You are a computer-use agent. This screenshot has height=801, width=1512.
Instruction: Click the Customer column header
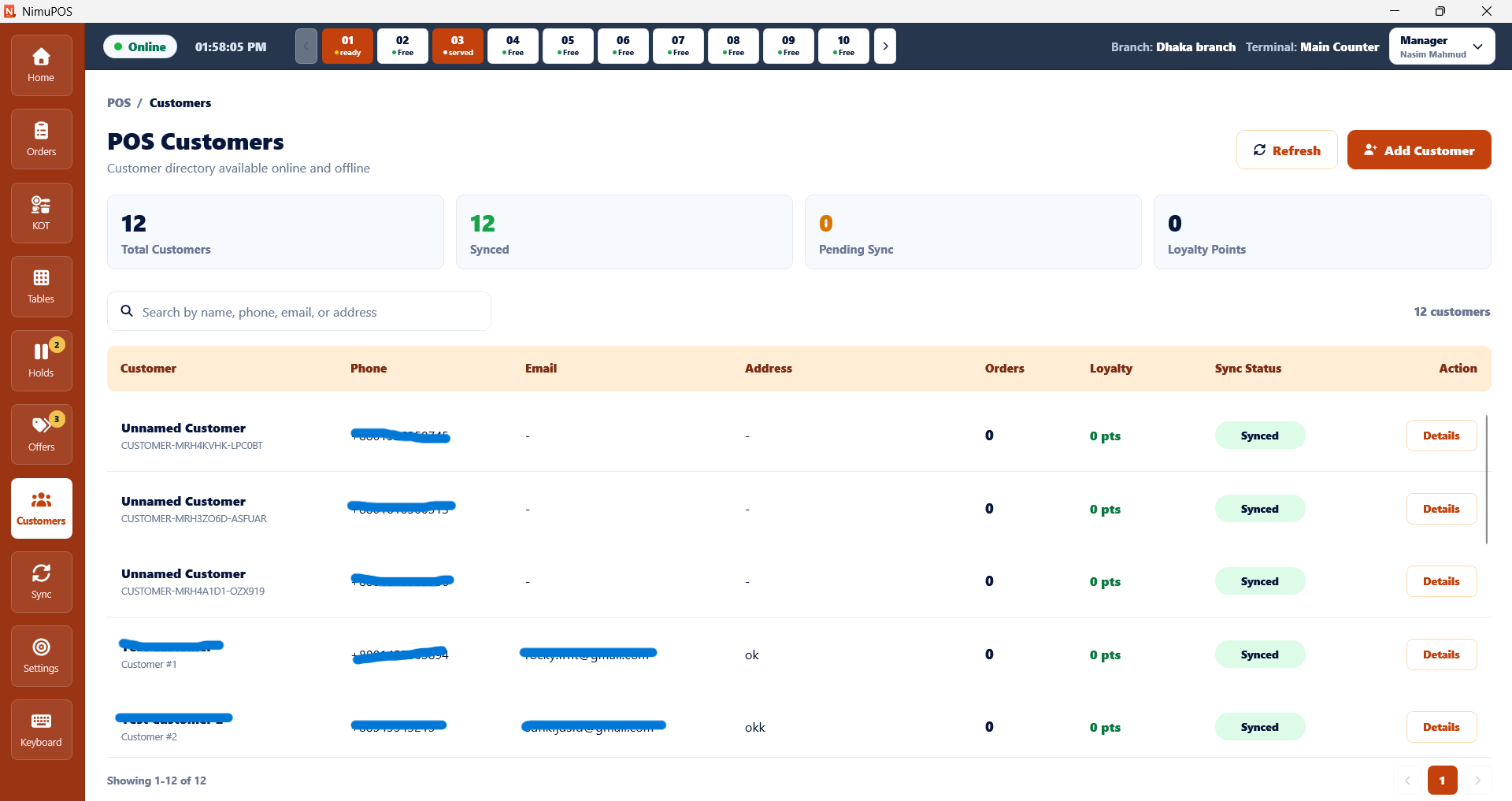(148, 368)
